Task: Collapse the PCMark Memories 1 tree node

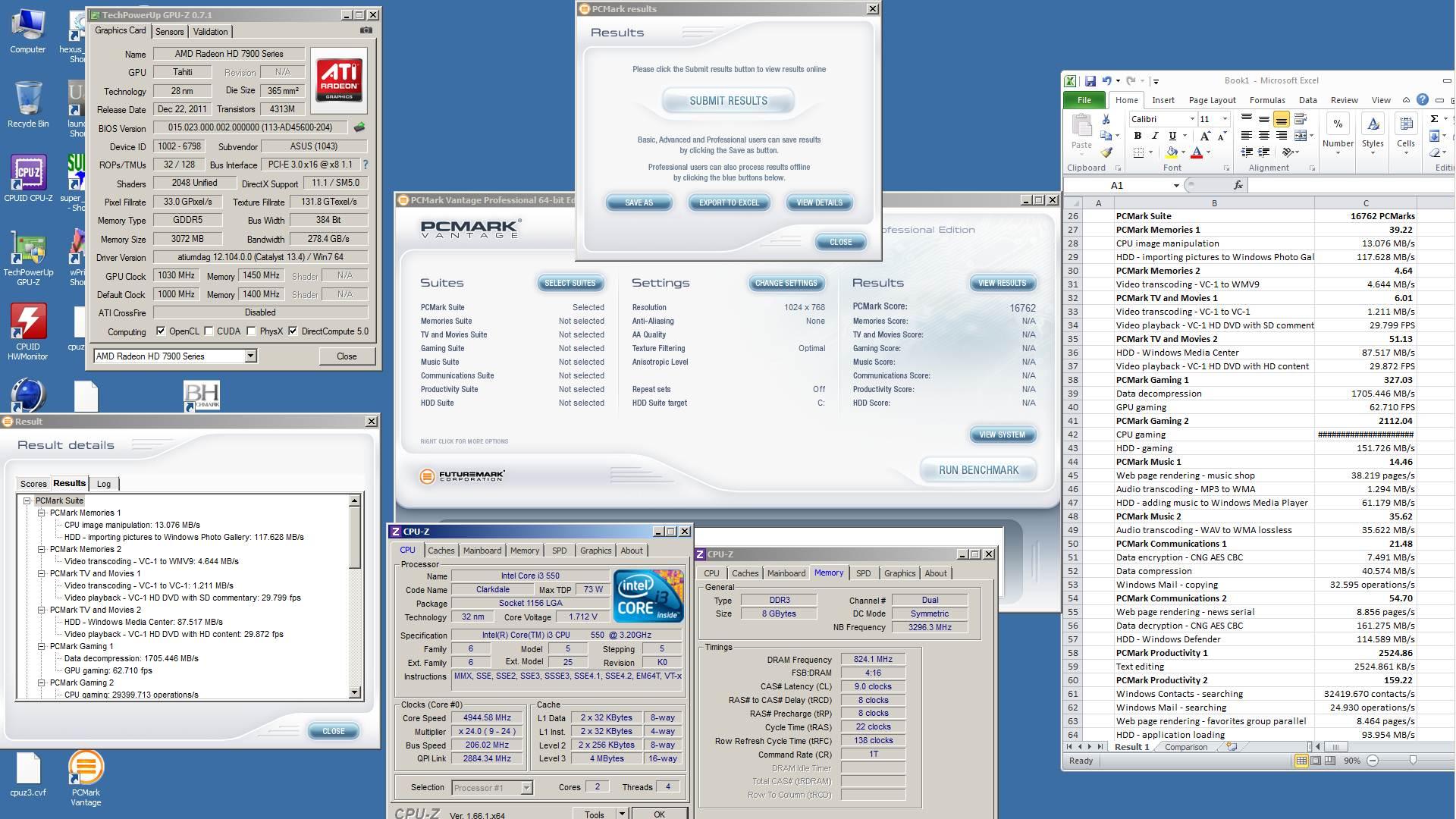Action: (42, 513)
